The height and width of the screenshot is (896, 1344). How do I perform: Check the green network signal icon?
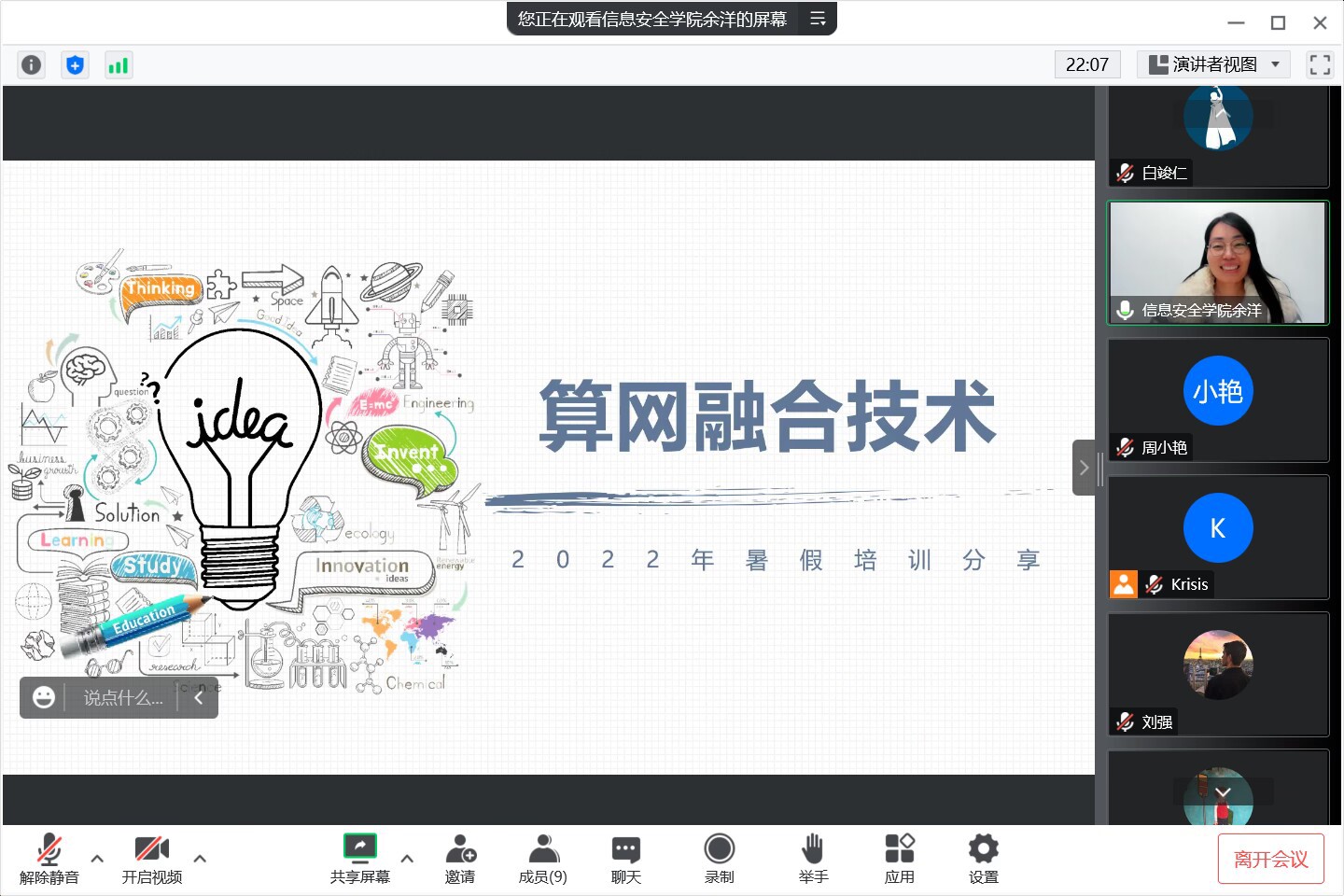click(119, 64)
